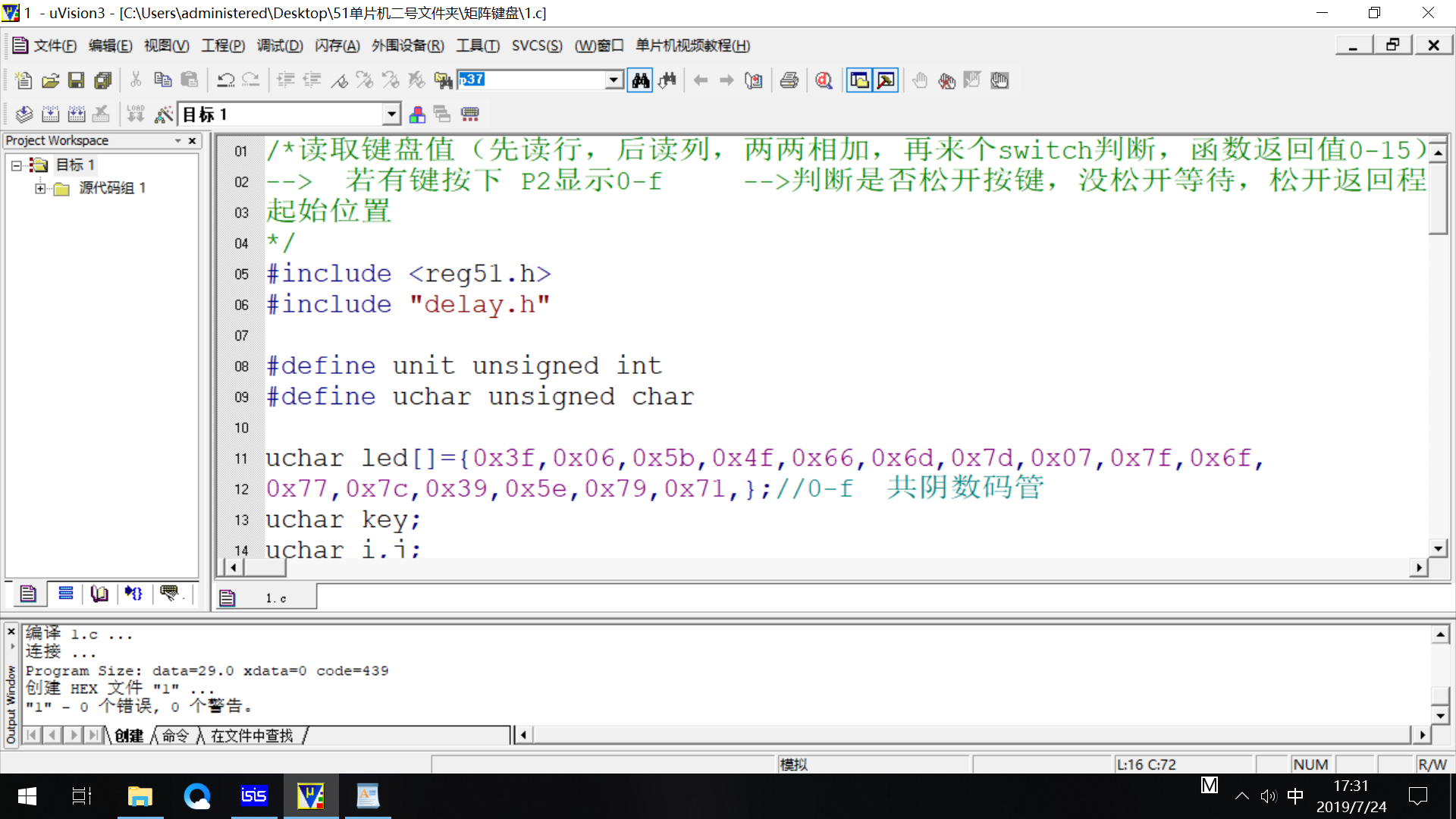Click the Translate current file icon
Viewport: 1456px width, 819px height.
24,115
